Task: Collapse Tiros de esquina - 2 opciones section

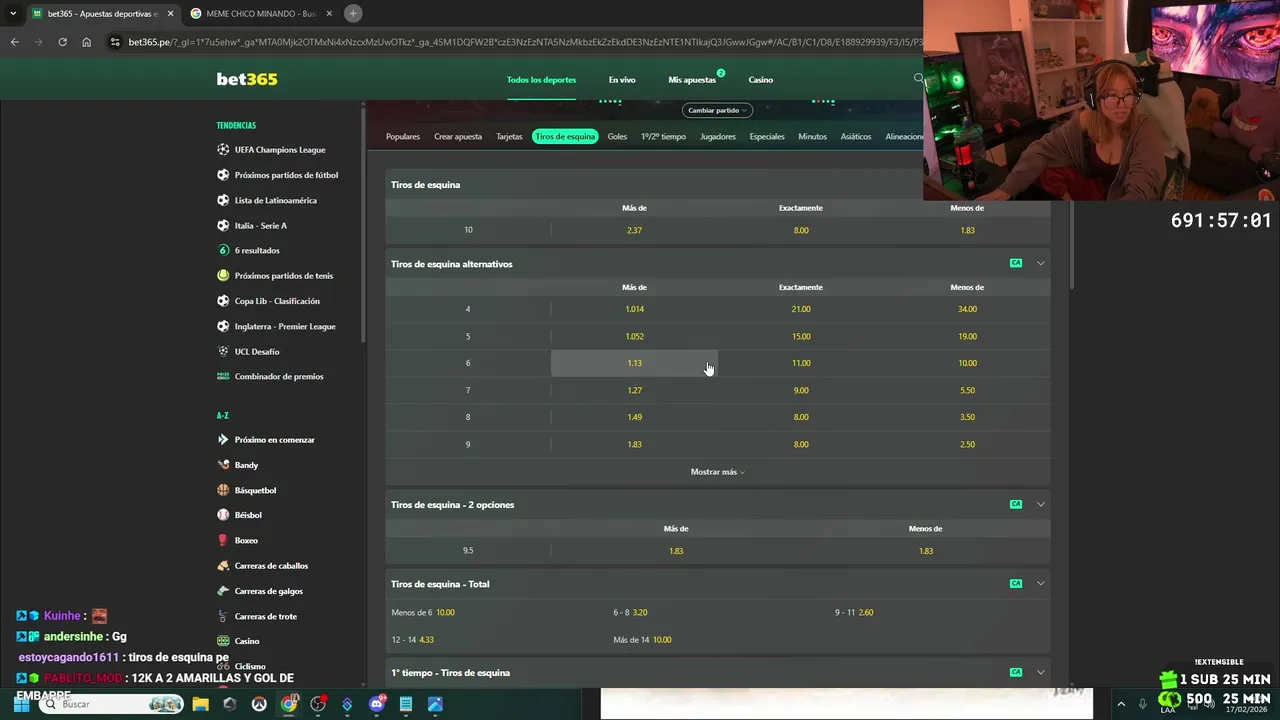Action: [1040, 504]
